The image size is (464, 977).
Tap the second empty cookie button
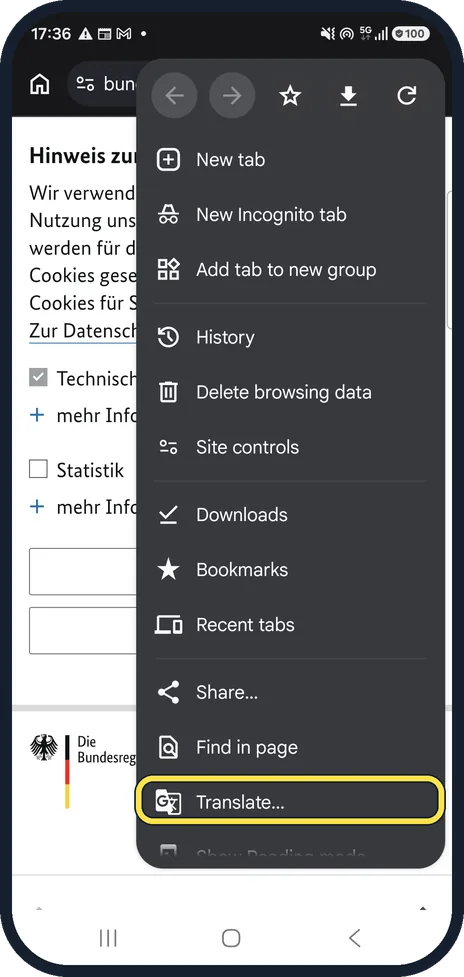pyautogui.click(x=82, y=630)
